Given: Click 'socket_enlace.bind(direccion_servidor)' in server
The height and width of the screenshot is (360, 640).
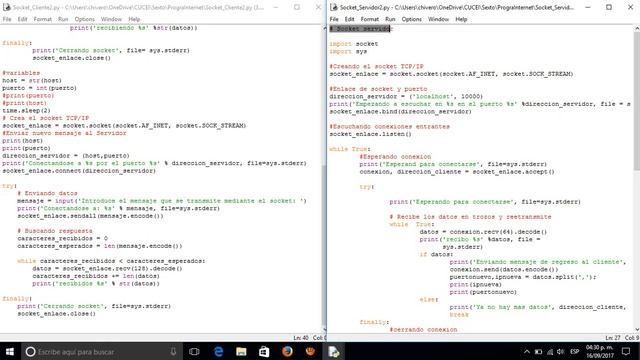Looking at the screenshot, I should [400, 111].
